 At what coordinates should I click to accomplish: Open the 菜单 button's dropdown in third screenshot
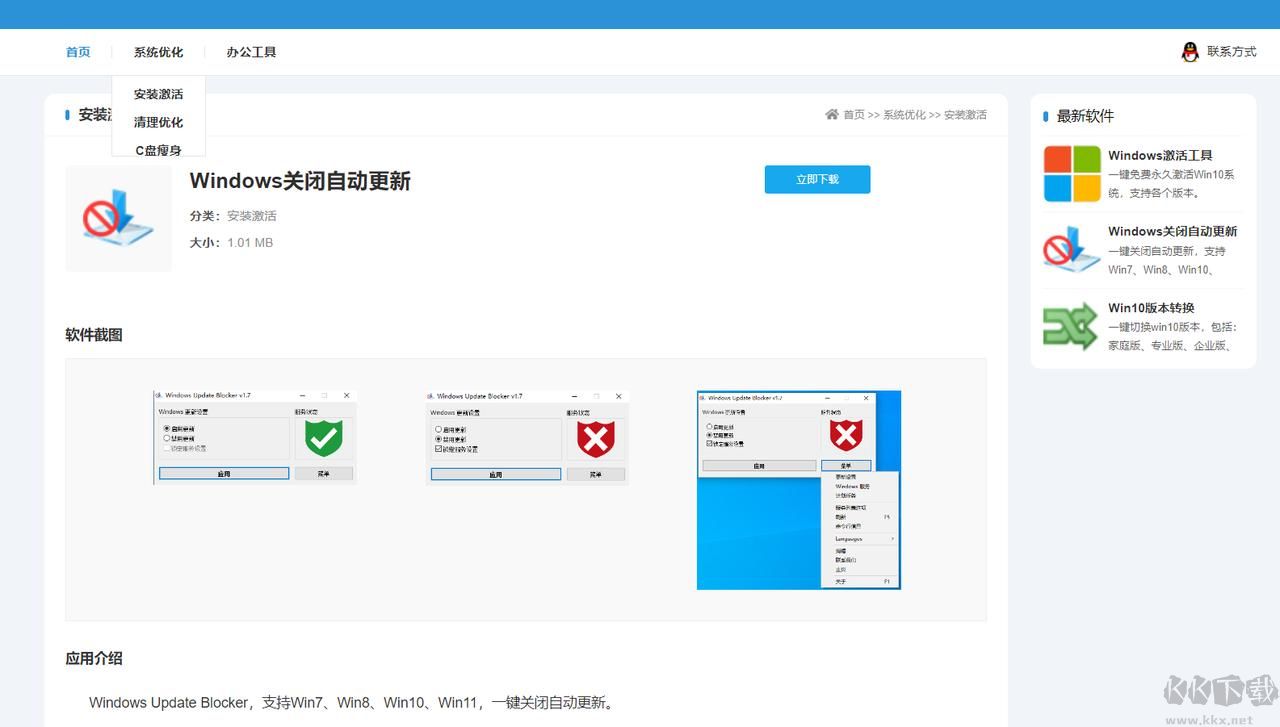click(848, 464)
